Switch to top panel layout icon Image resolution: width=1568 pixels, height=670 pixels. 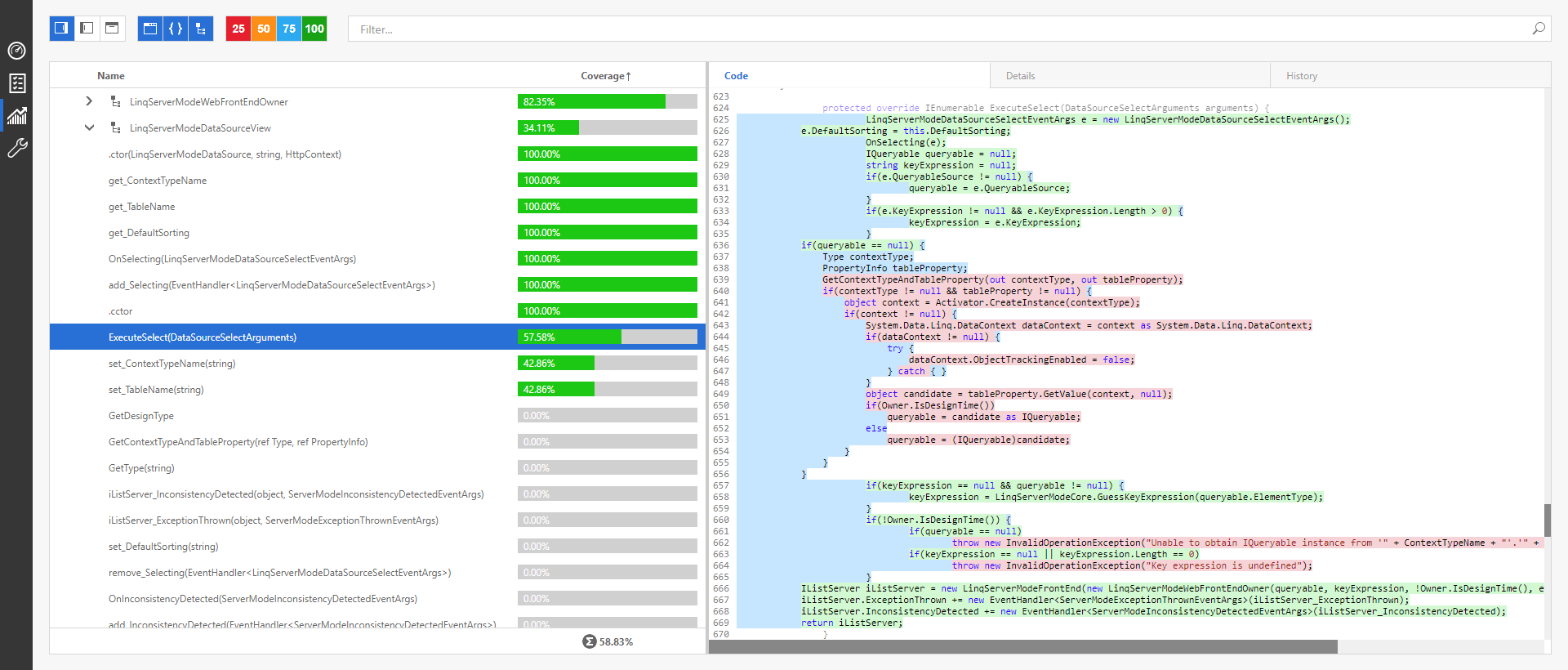coord(112,29)
